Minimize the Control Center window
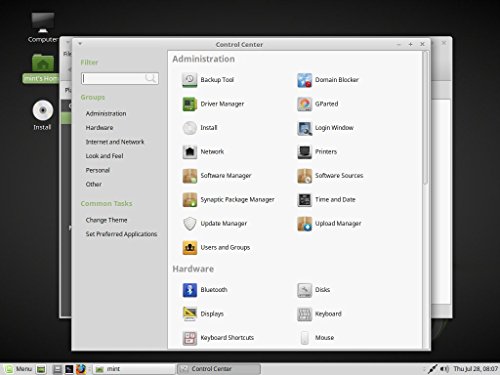This screenshot has height=375, width=500. 399,44
